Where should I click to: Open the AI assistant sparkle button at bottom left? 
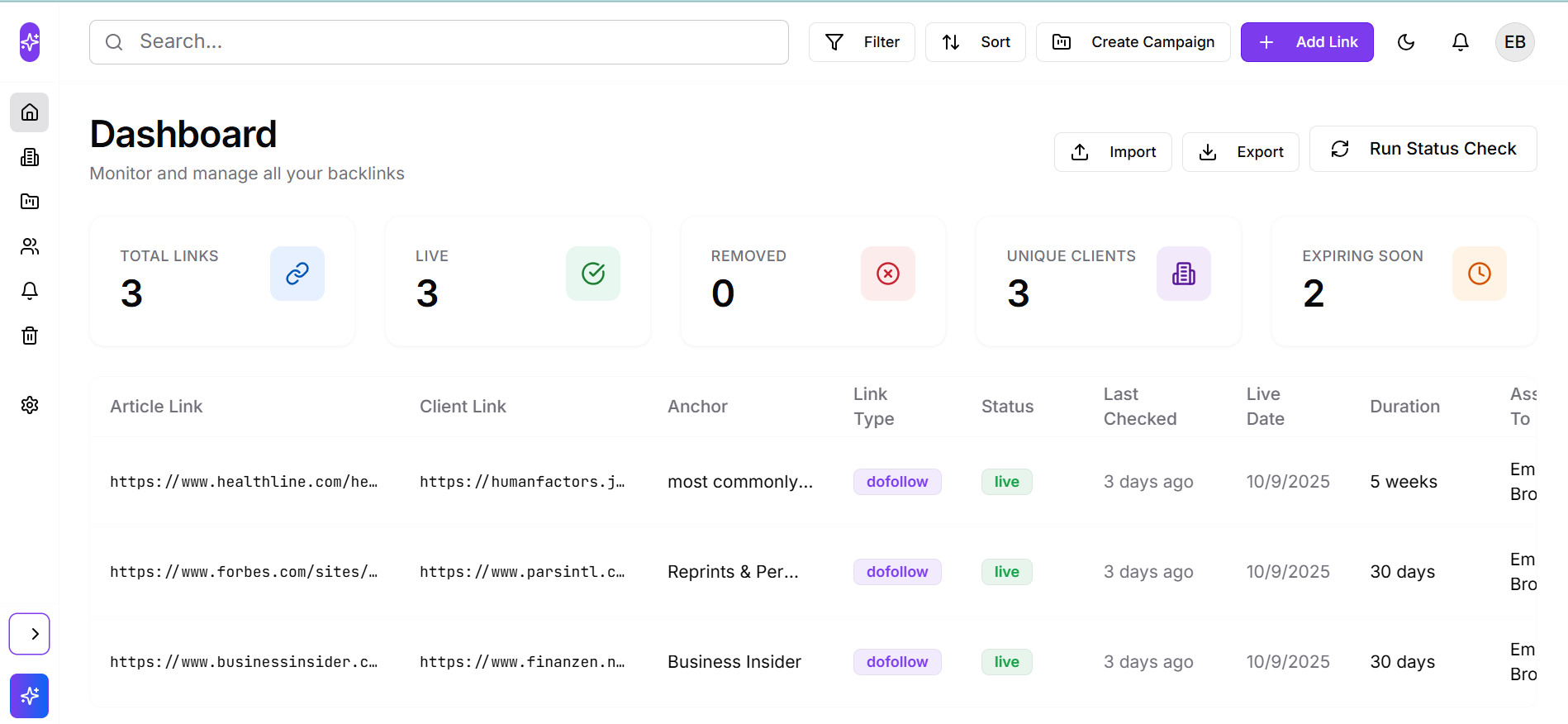(x=30, y=696)
